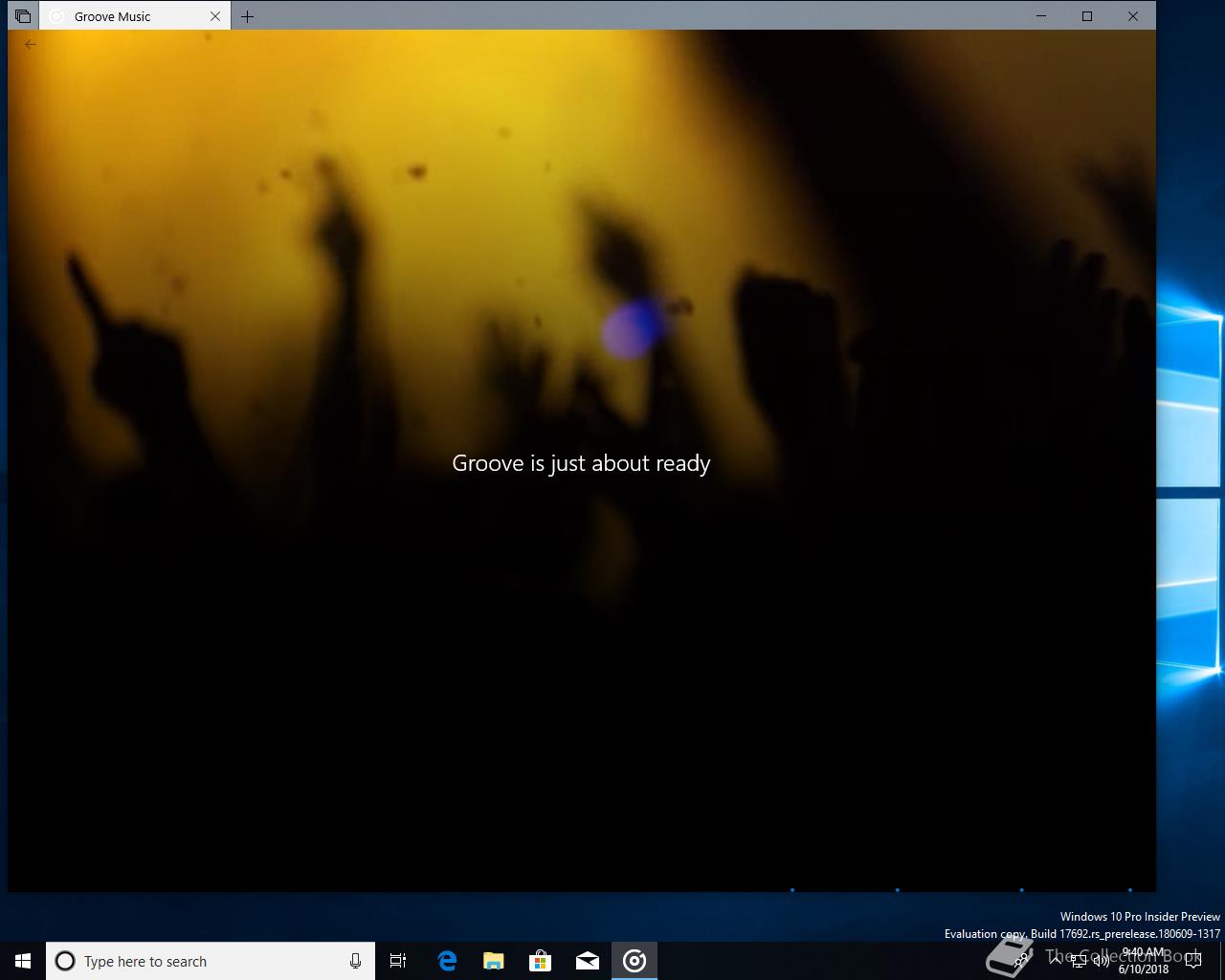Screen dimensions: 1225x980
Task: Click the back arrow in Groove Music
Action: click(x=31, y=44)
